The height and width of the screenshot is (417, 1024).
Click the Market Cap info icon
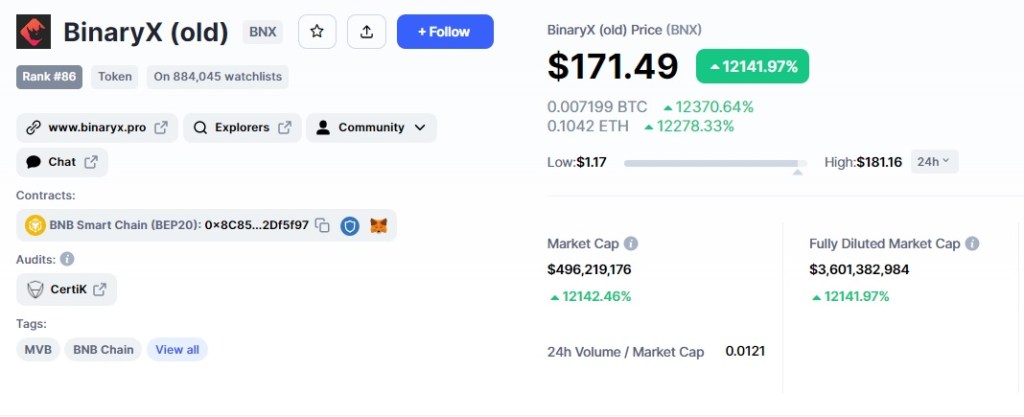click(630, 243)
